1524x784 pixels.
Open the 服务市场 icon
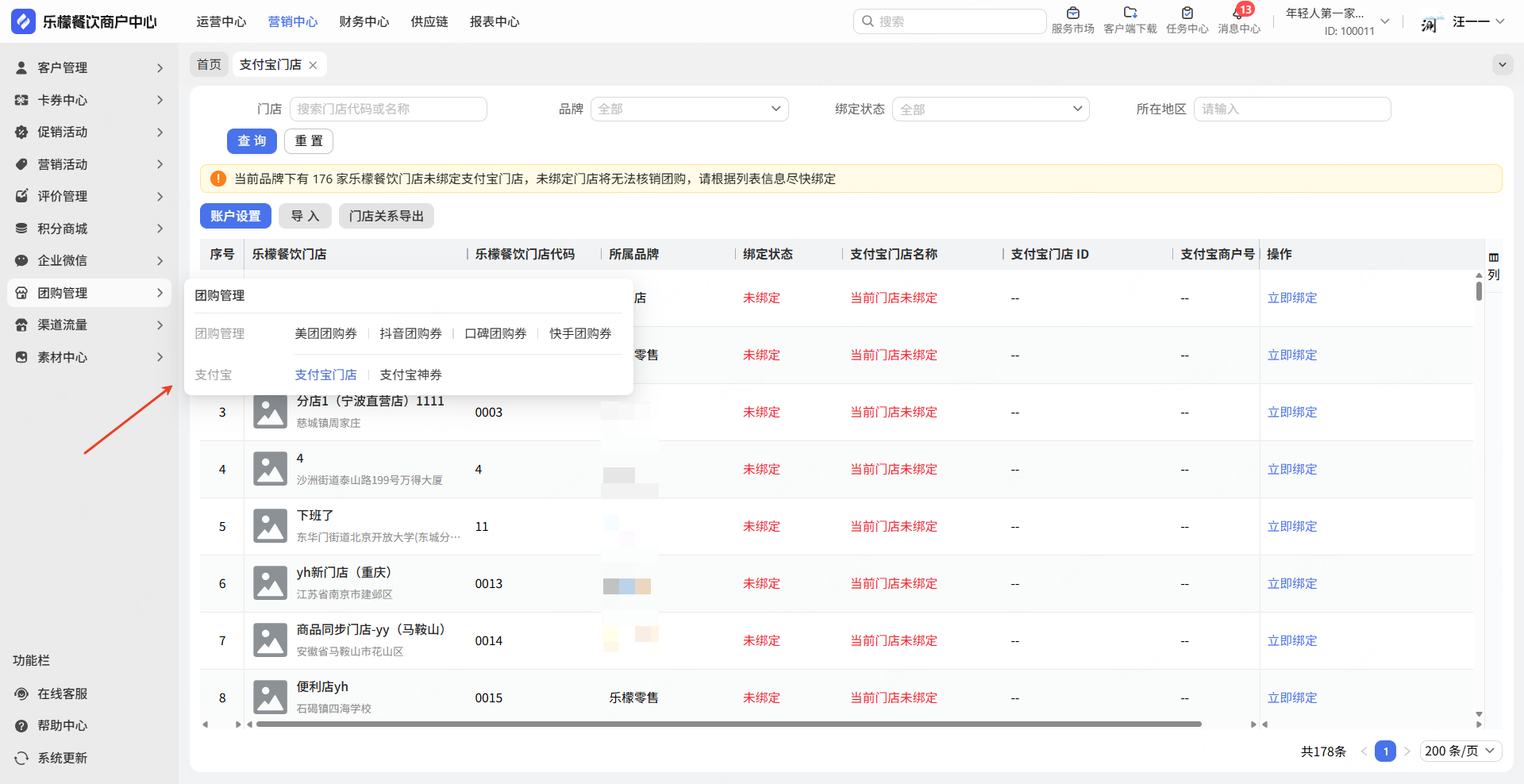[x=1073, y=13]
